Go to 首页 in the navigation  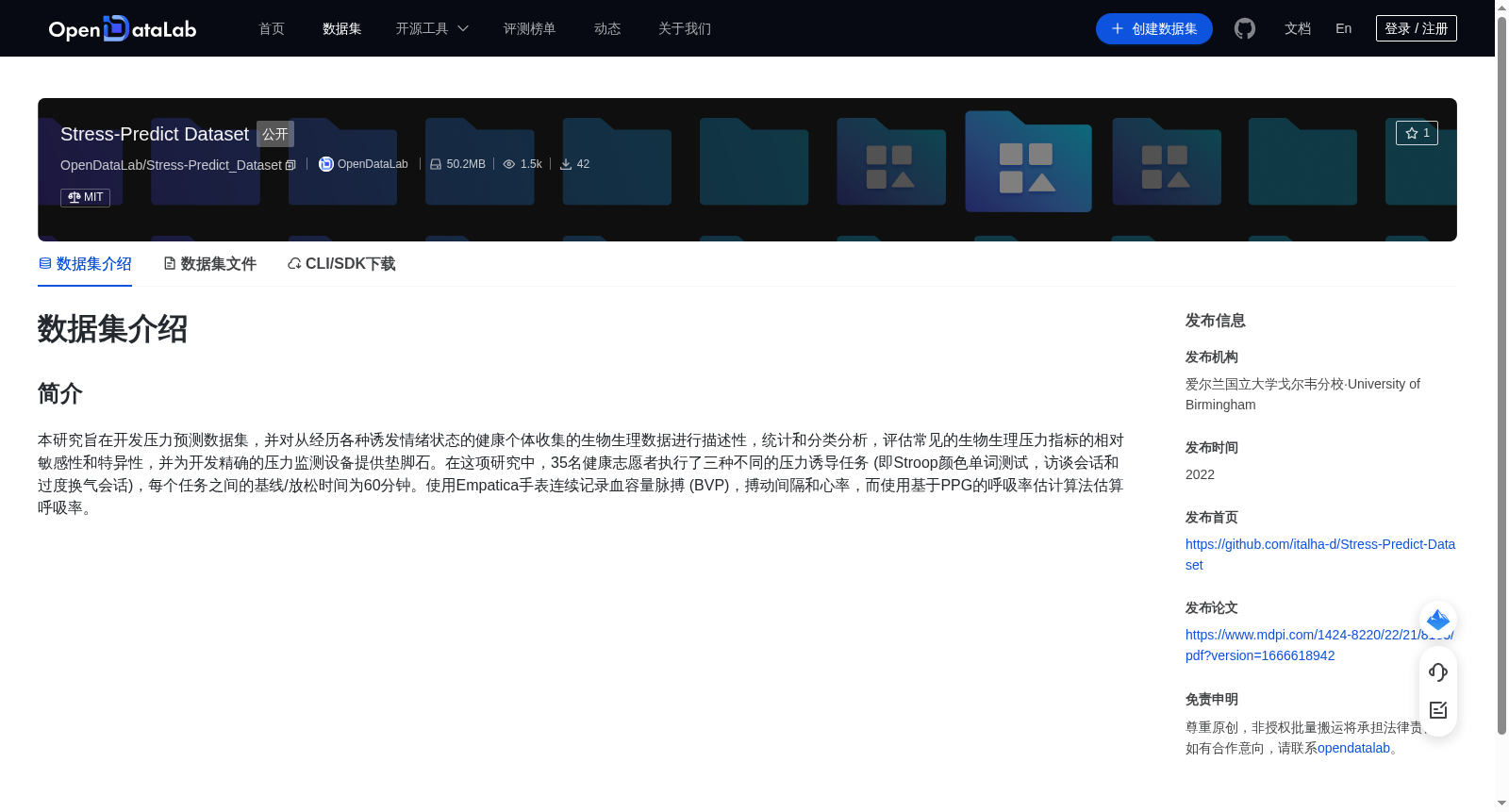tap(272, 28)
